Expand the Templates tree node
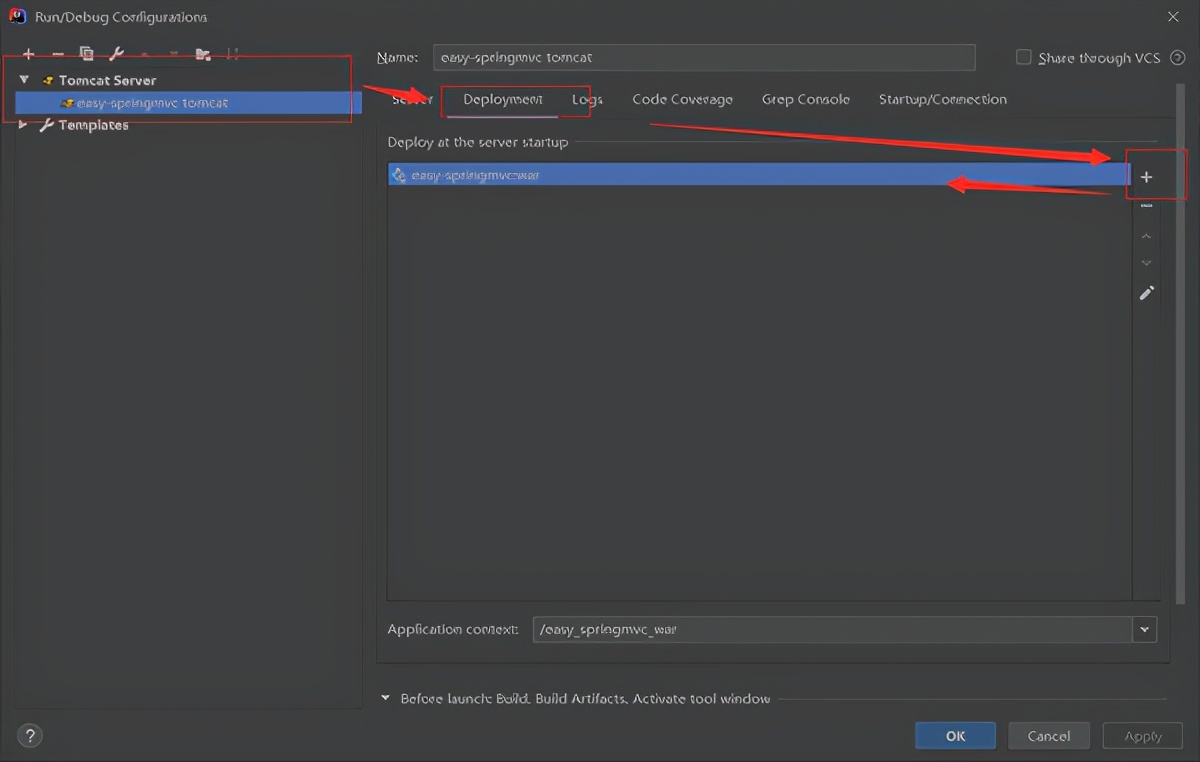Image resolution: width=1200 pixels, height=762 pixels. (x=24, y=125)
